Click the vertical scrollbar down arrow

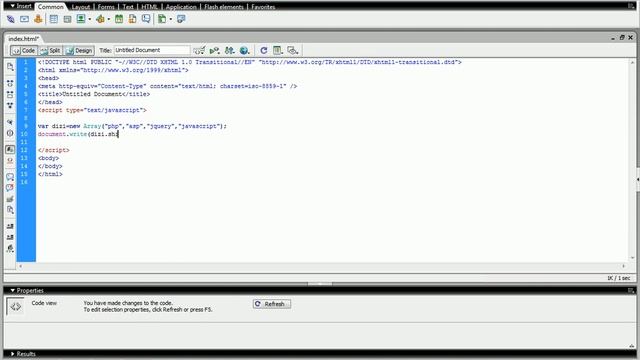633,258
